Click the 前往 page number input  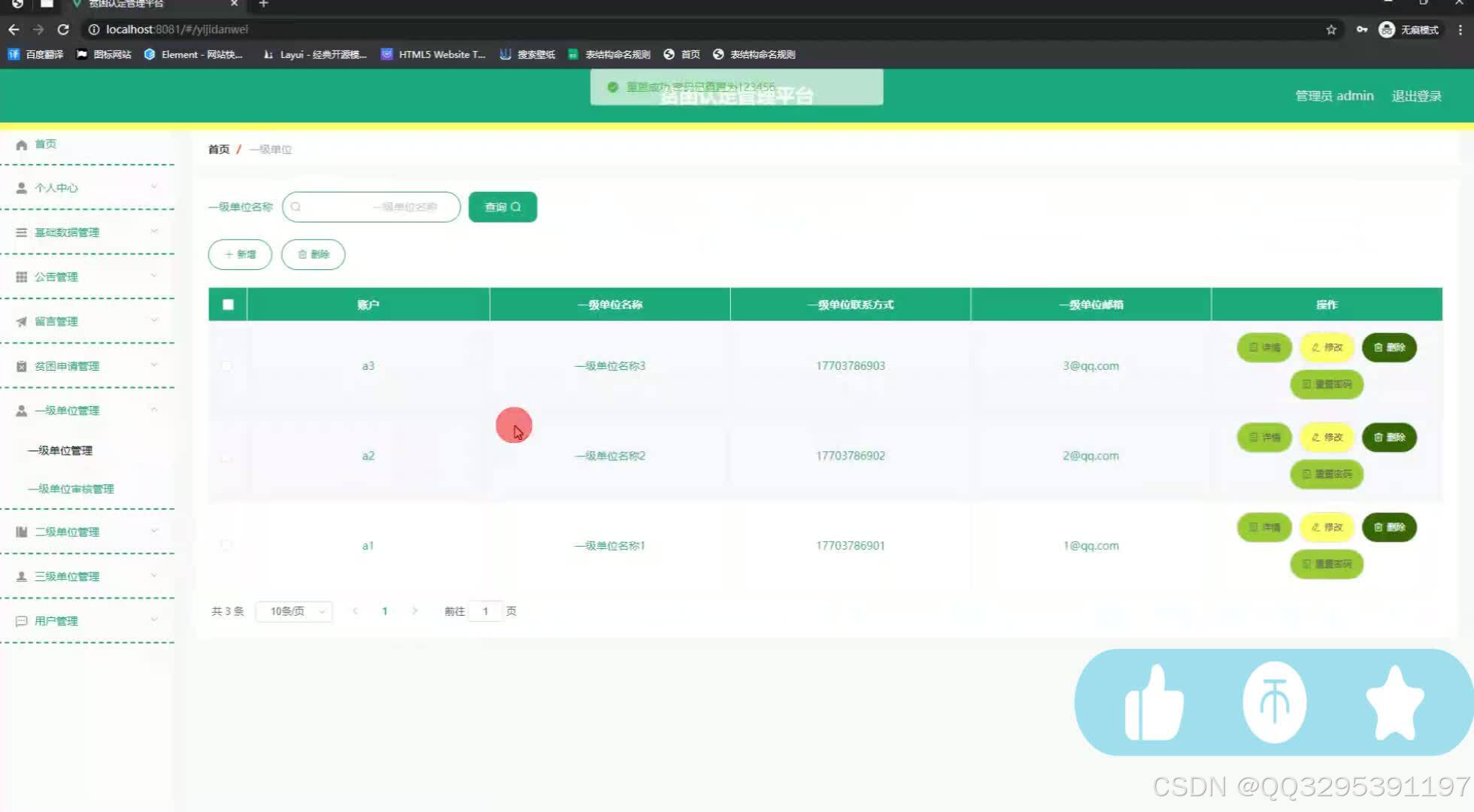tap(485, 611)
